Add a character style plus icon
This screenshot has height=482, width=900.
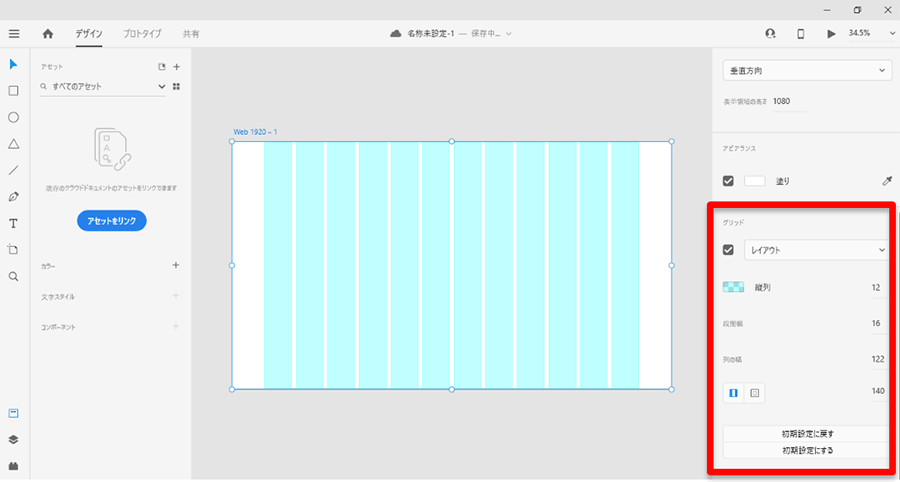tap(176, 296)
